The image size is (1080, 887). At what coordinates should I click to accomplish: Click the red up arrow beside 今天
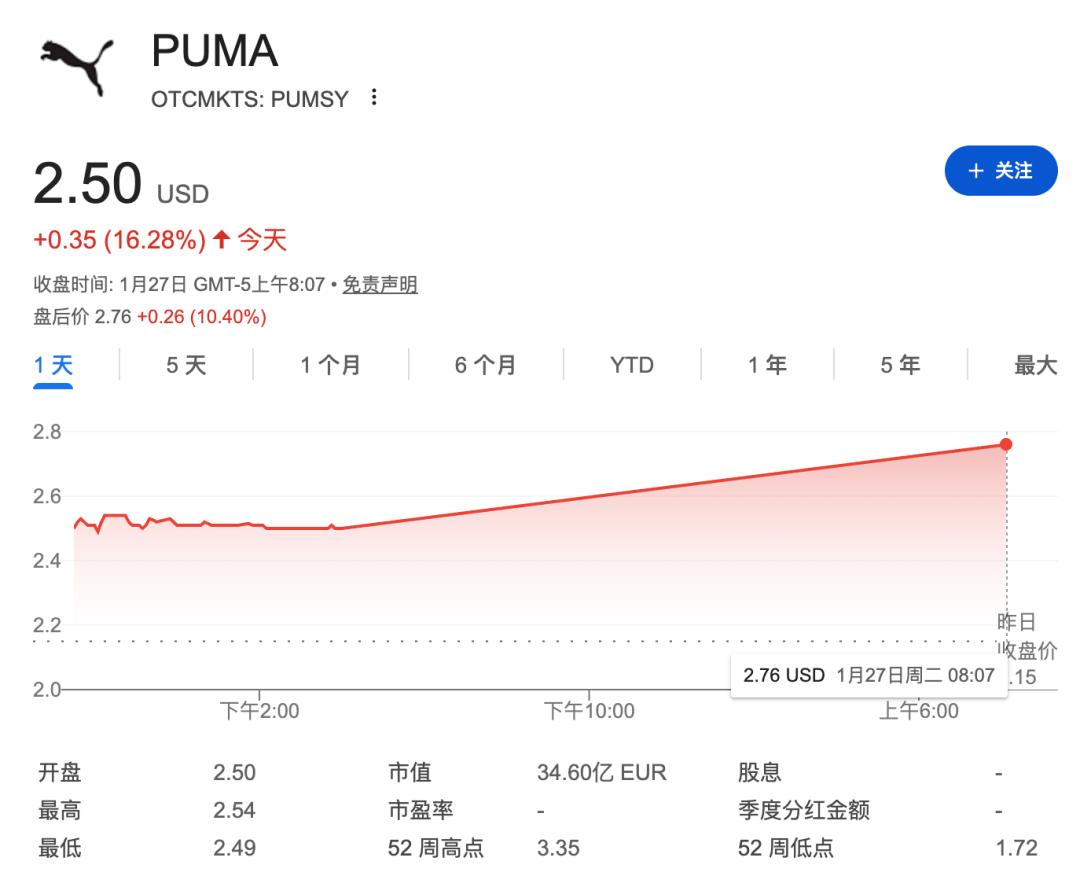tap(221, 240)
